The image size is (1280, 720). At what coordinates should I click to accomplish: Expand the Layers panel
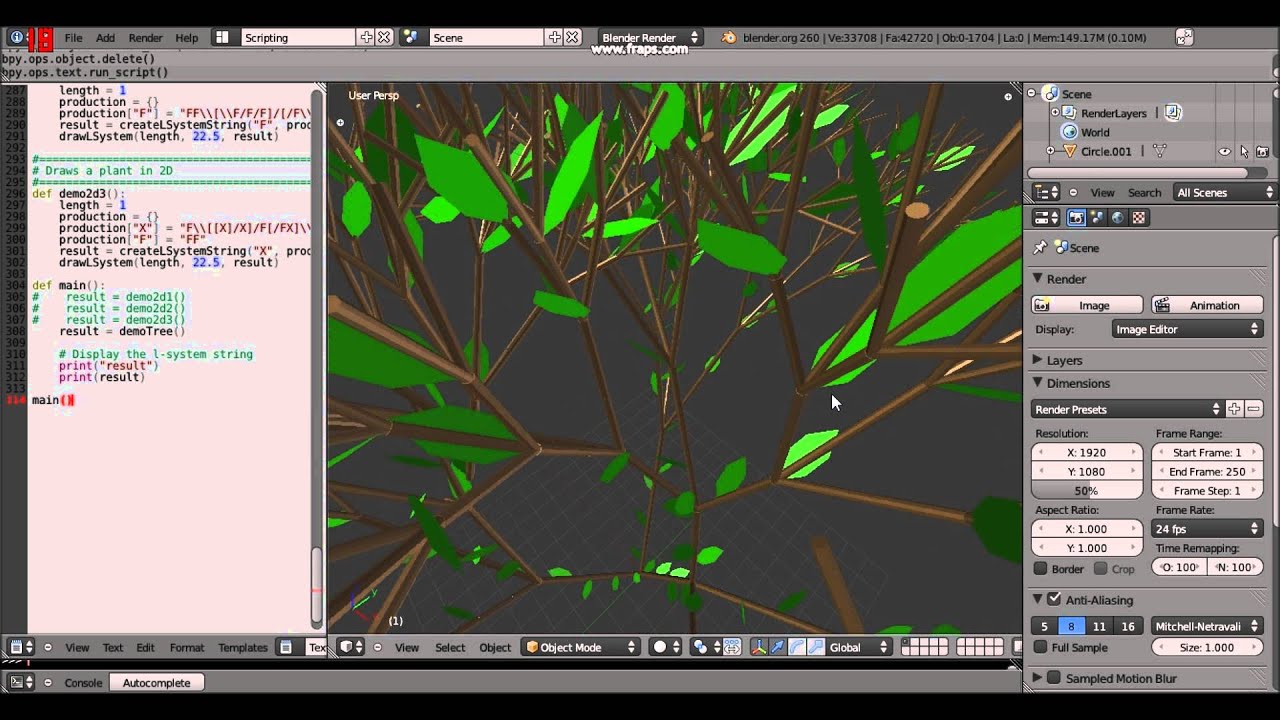(x=1064, y=360)
